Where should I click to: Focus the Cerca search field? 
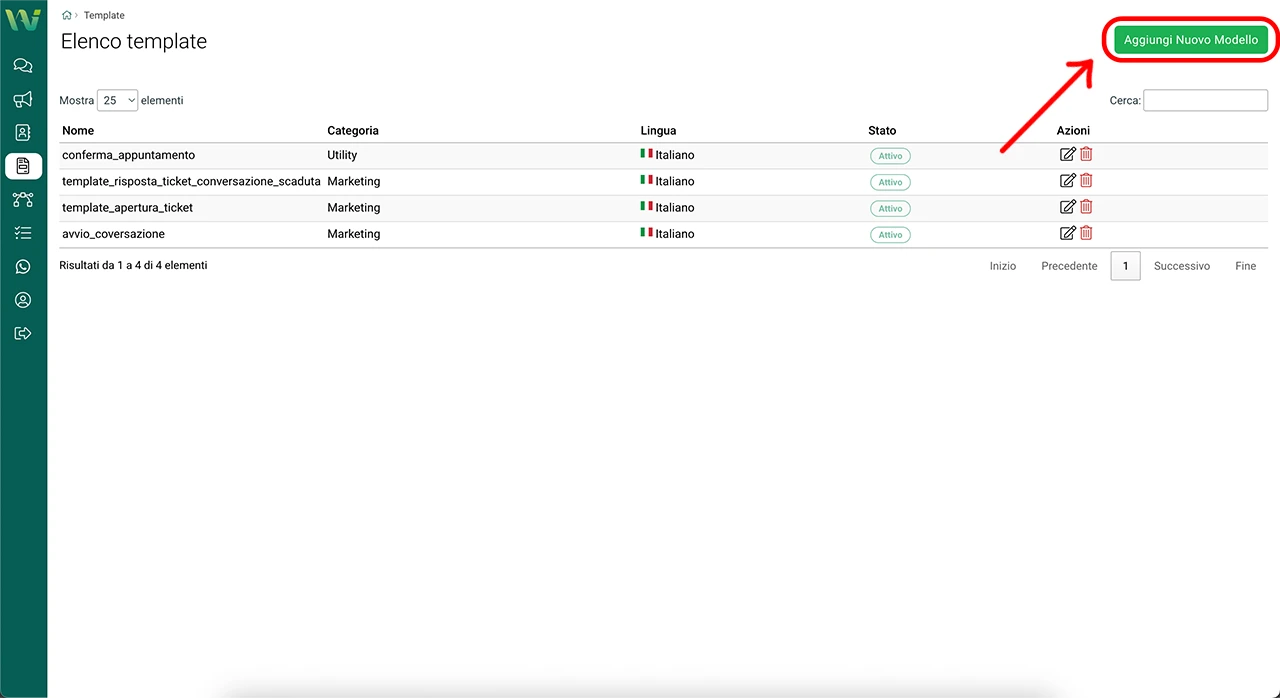click(x=1205, y=100)
